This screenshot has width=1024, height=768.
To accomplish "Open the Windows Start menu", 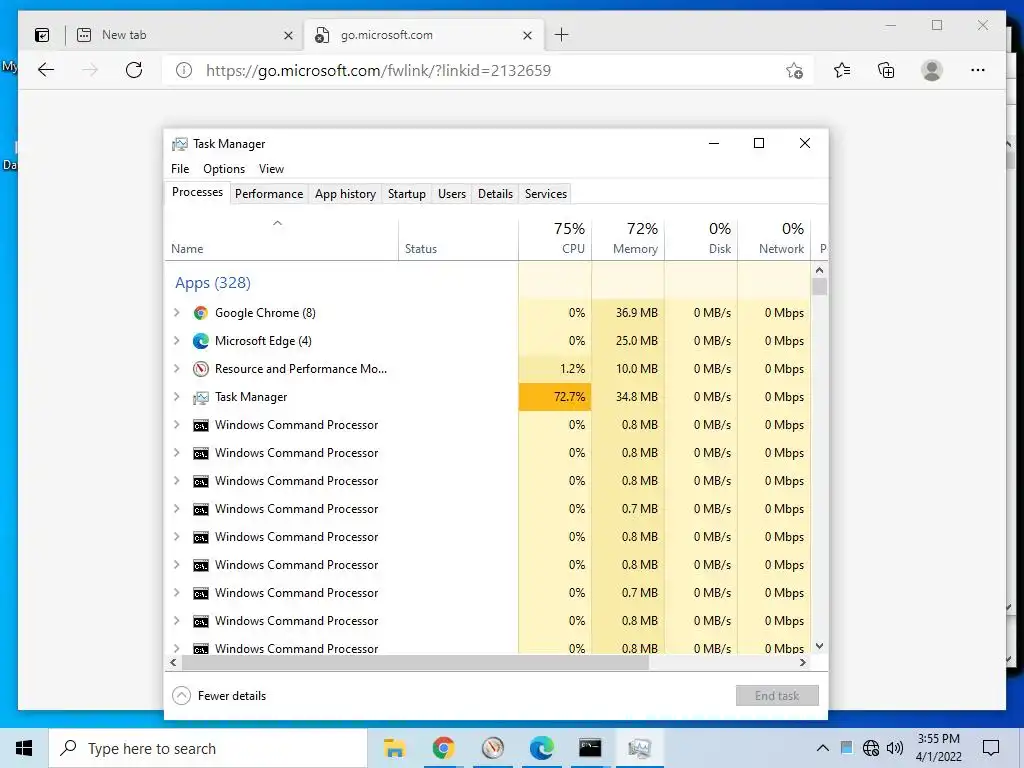I will coord(24,748).
